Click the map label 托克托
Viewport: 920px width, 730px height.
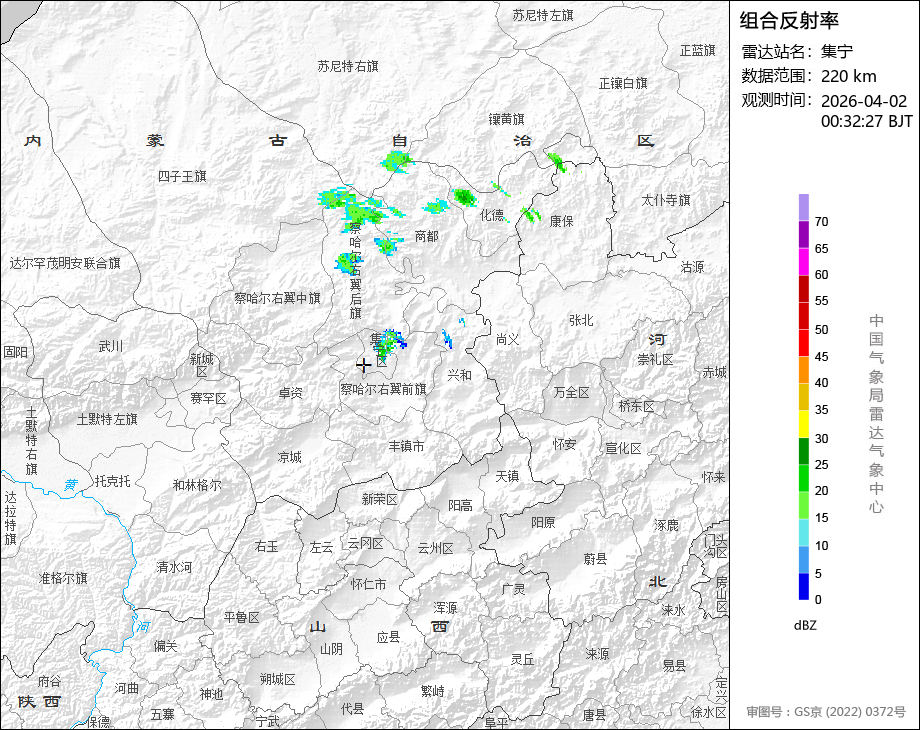click(x=112, y=482)
